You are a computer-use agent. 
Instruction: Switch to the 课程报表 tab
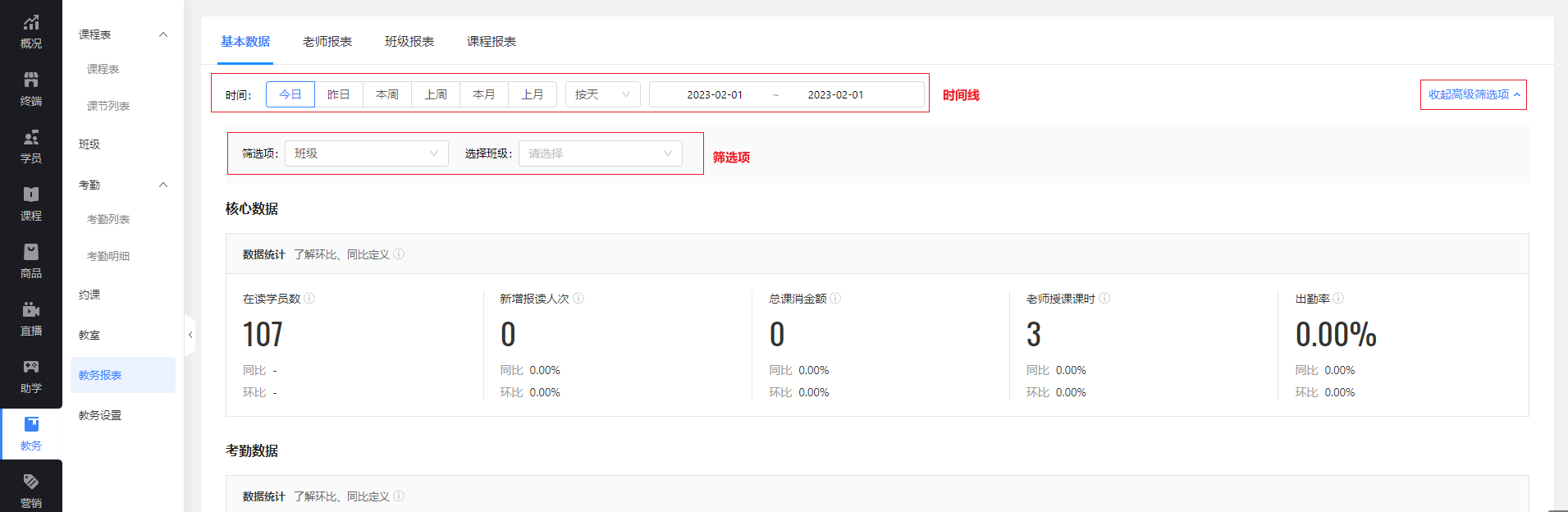tap(491, 42)
